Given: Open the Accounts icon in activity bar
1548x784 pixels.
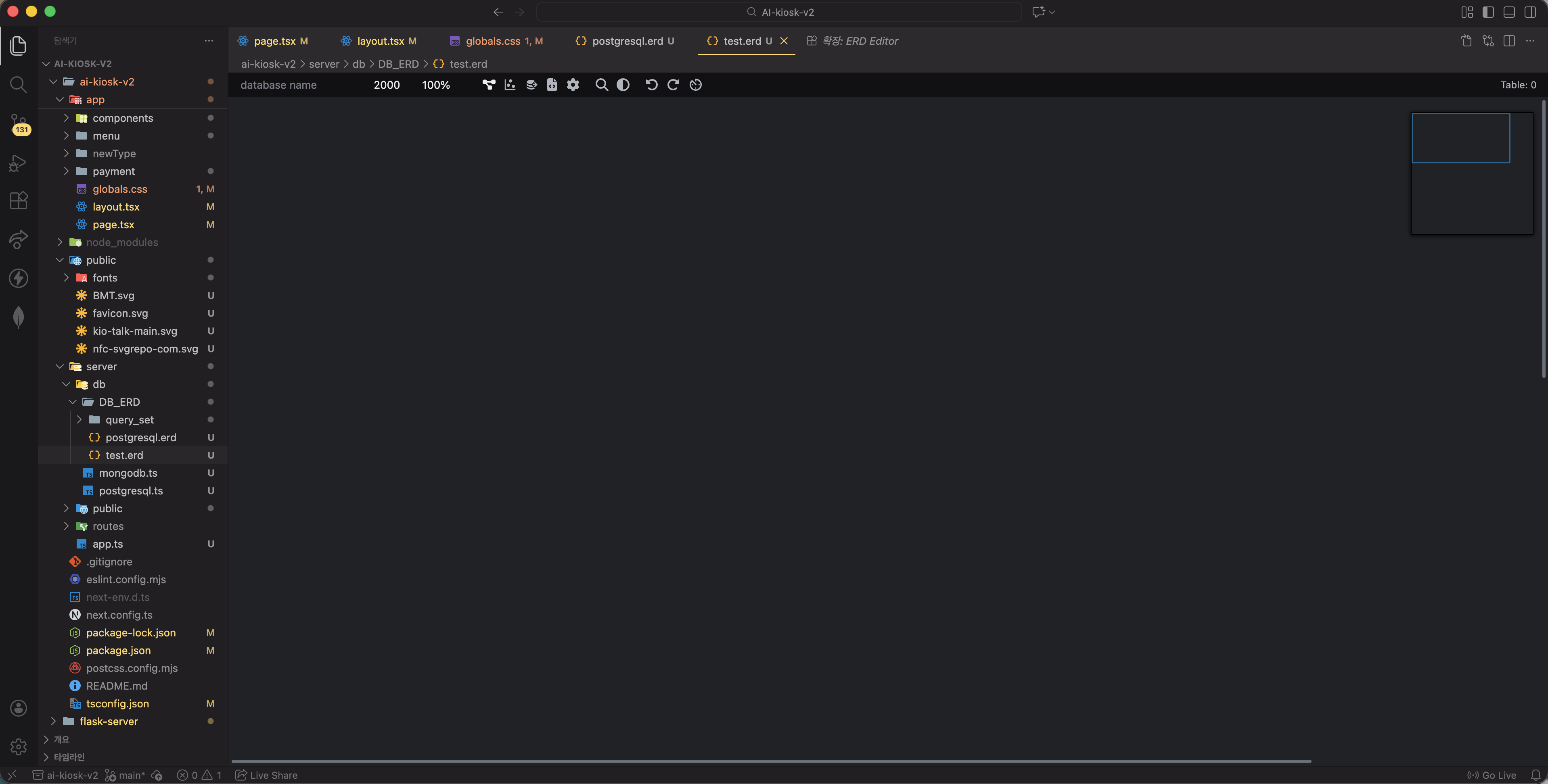Looking at the screenshot, I should coord(19,708).
